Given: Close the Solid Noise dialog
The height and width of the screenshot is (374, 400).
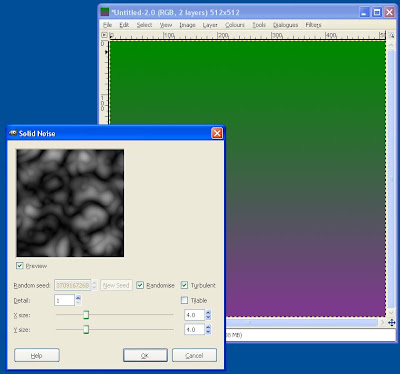Looking at the screenshot, I should coord(217,133).
